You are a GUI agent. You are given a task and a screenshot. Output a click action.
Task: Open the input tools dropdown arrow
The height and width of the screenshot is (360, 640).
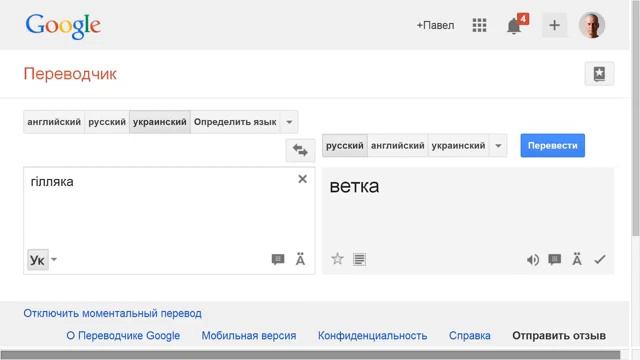(54, 260)
